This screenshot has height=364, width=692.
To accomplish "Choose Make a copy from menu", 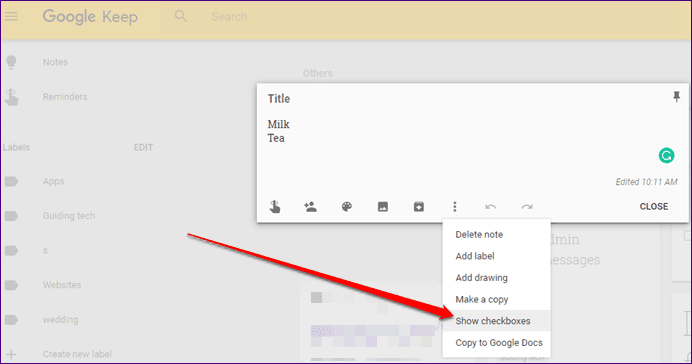I will pyautogui.click(x=496, y=300).
